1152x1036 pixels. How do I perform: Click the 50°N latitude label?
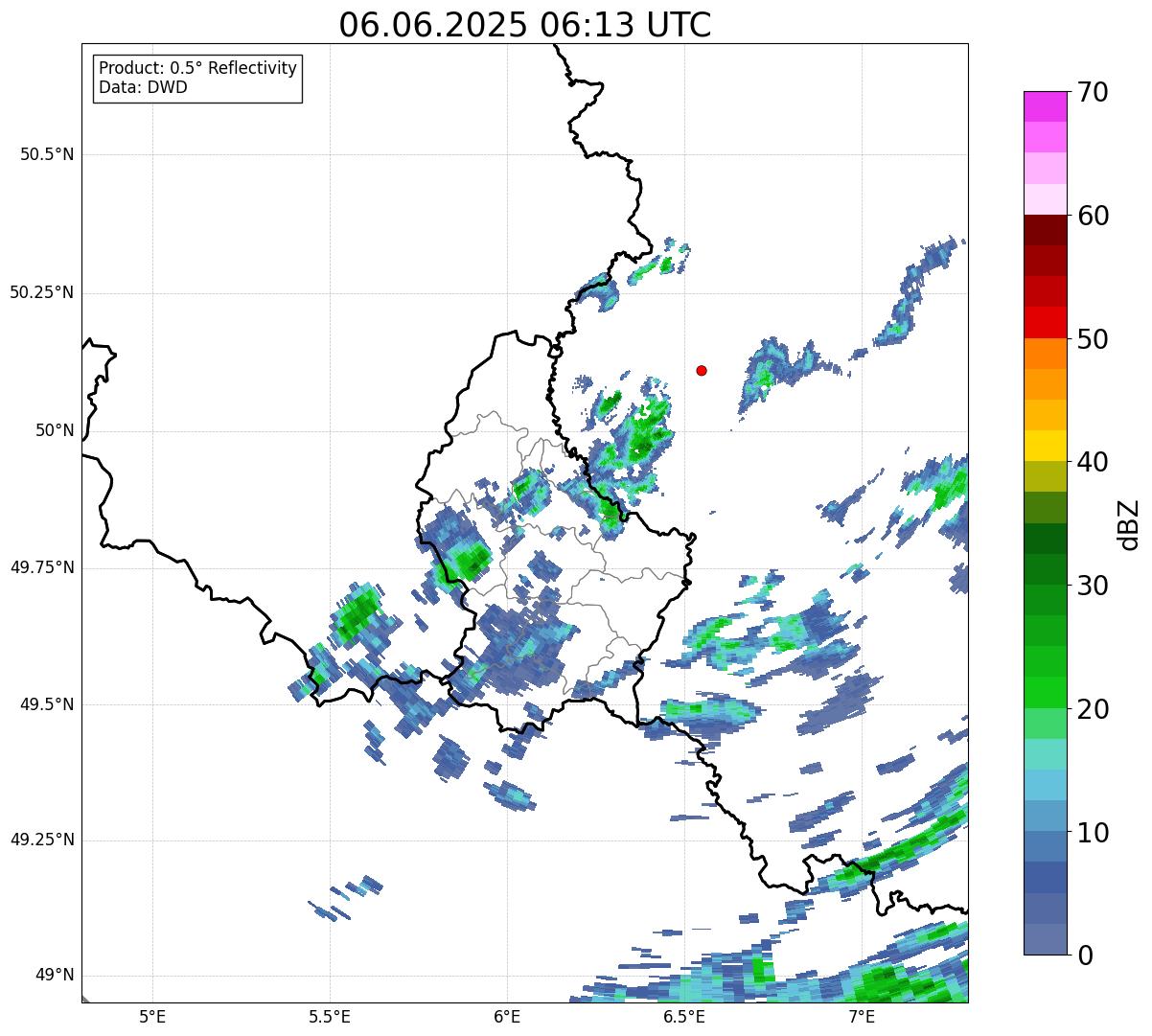[x=55, y=430]
